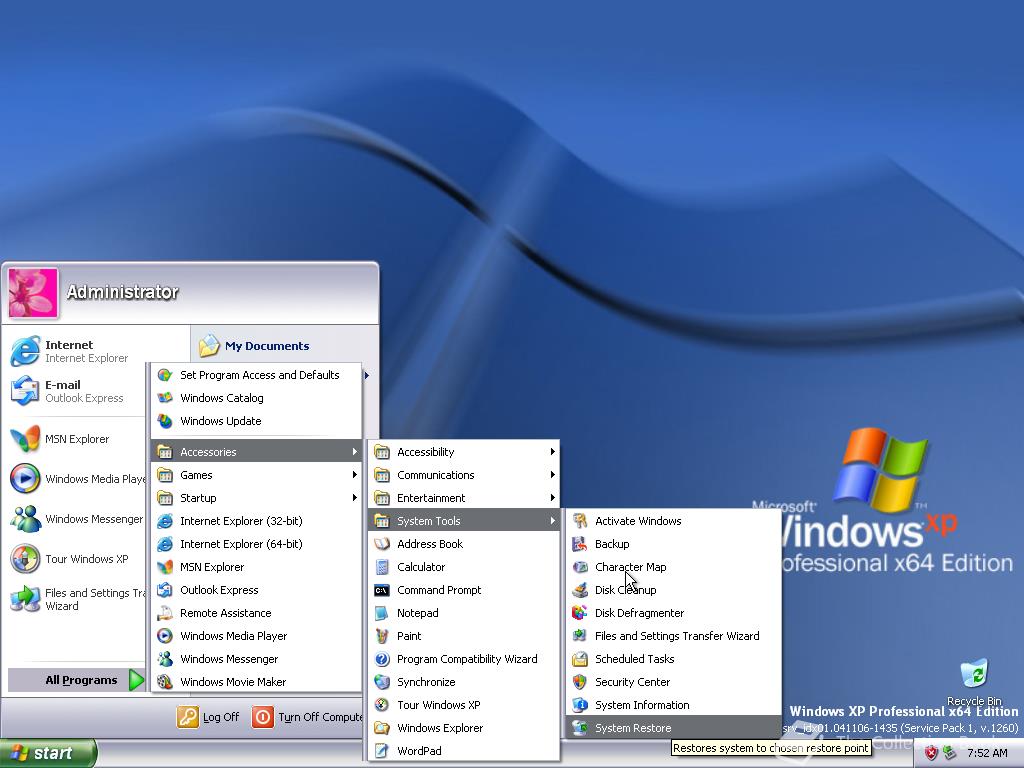The width and height of the screenshot is (1024, 768).
Task: Launch Paint from its icon
Action: coord(382,635)
